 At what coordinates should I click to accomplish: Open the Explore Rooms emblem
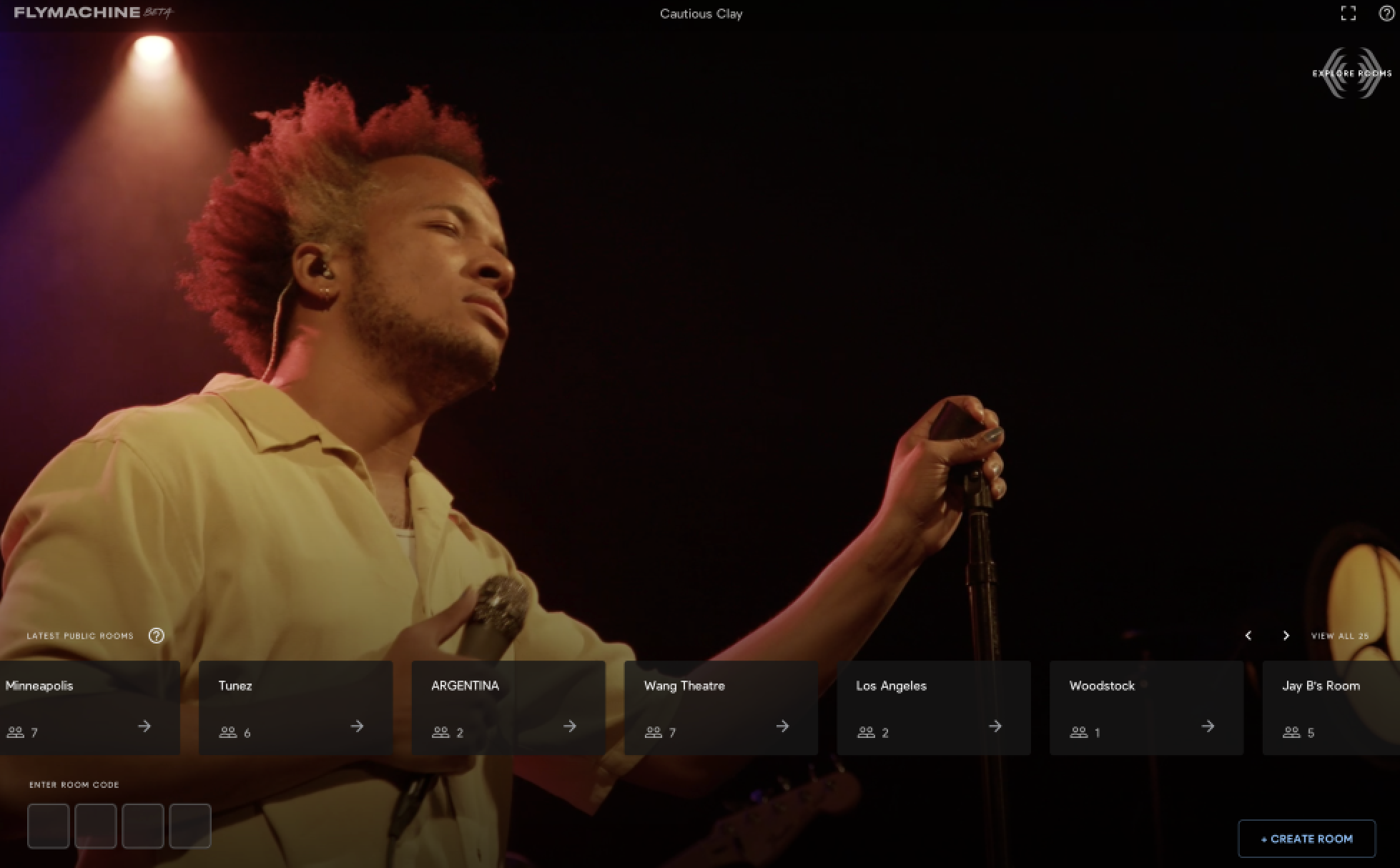pos(1351,73)
